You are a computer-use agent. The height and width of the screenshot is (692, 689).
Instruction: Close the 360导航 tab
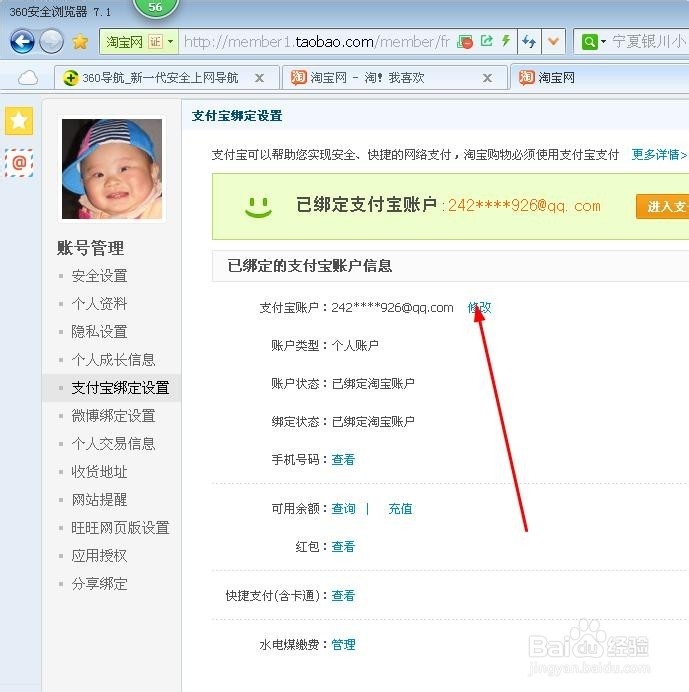point(260,78)
